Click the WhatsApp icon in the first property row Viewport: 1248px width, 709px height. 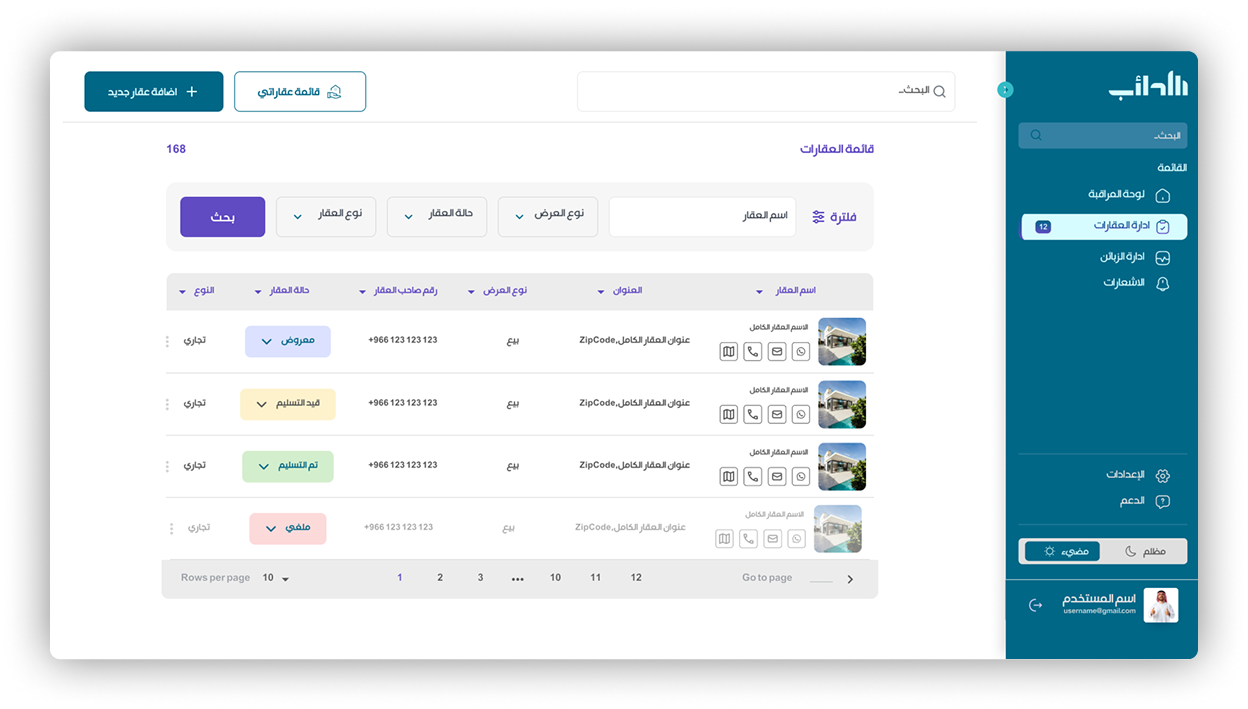pos(801,352)
